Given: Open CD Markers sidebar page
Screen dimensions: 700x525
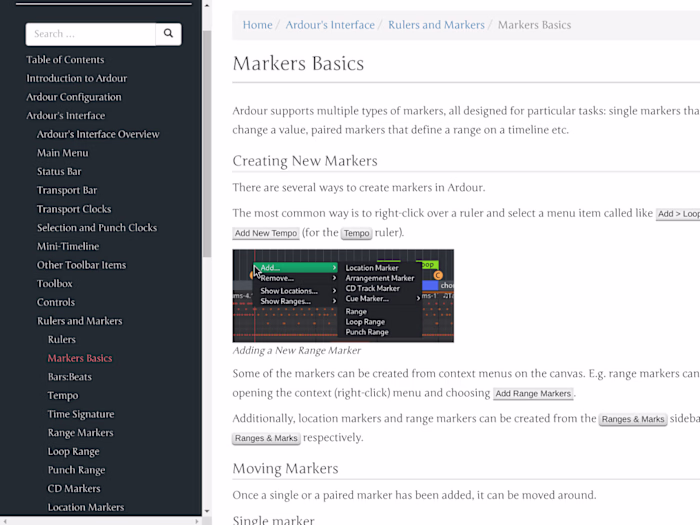Looking at the screenshot, I should (74, 489).
